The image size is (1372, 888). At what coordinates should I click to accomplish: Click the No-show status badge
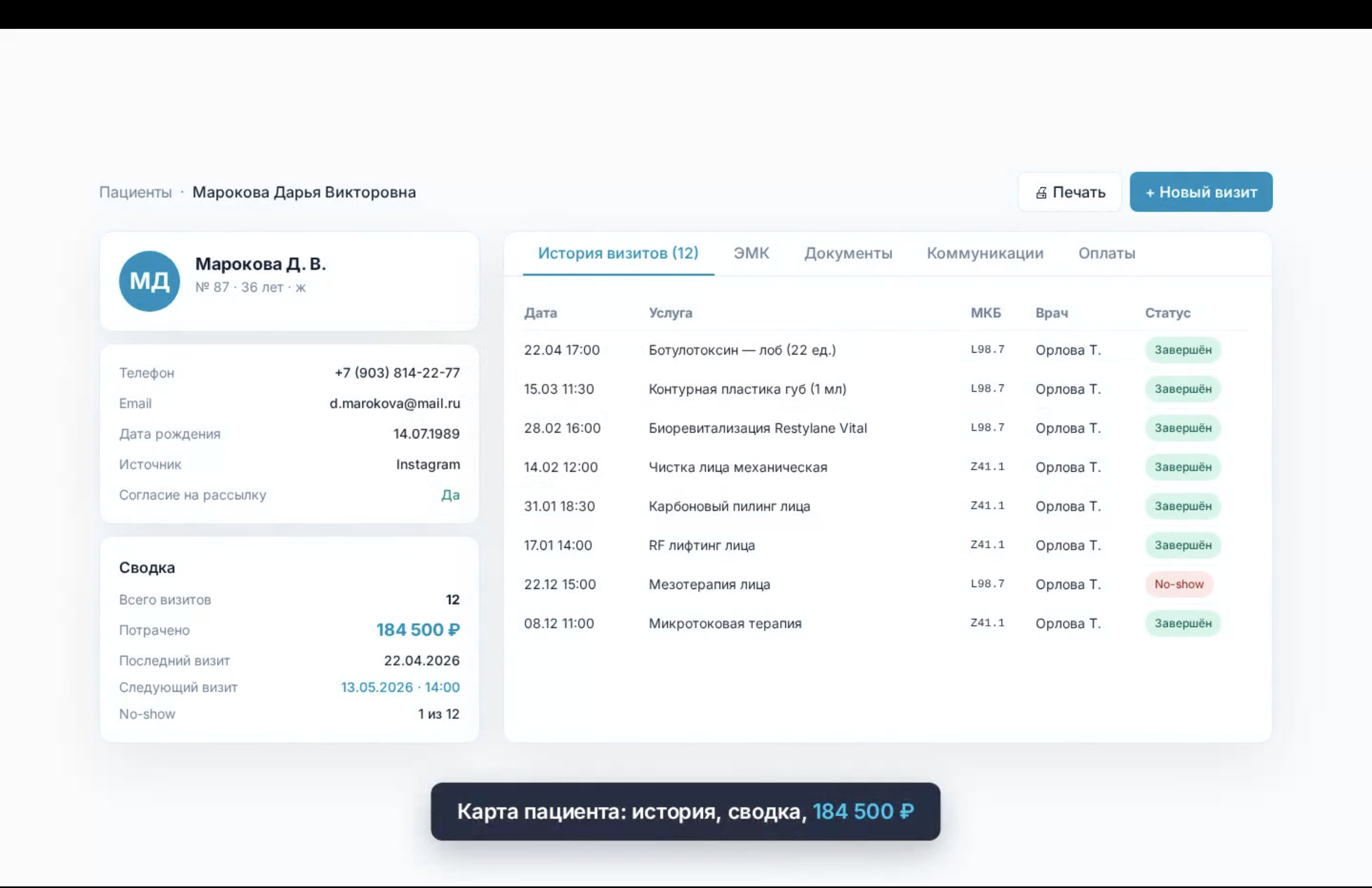(1179, 584)
